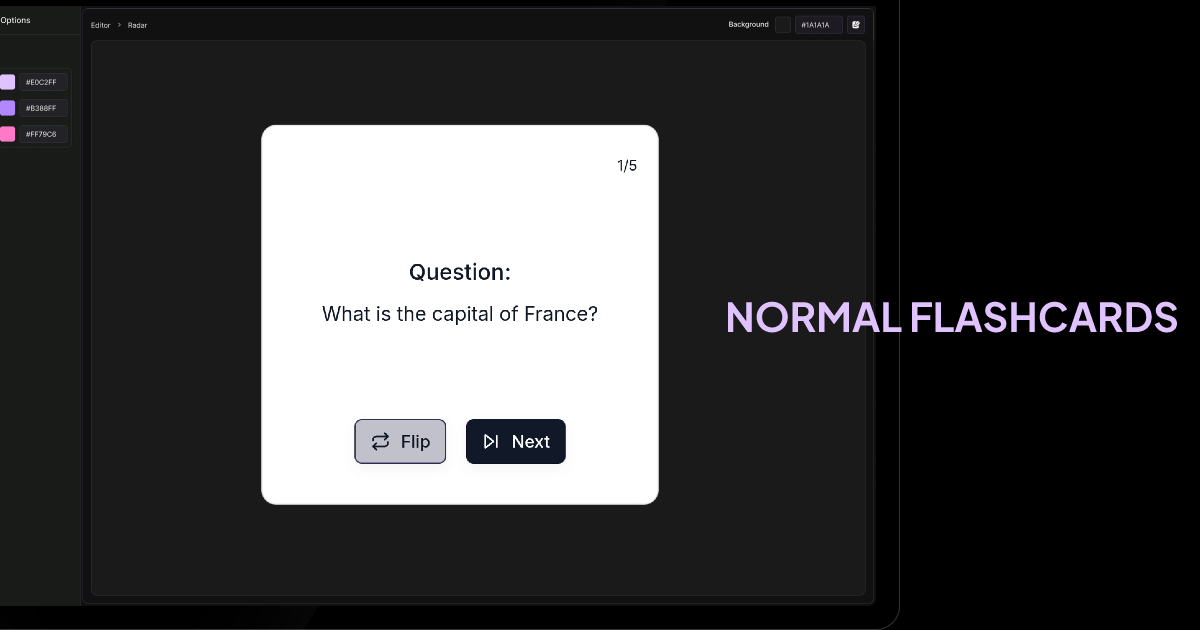Select the #B388FF color swatch
The image size is (1200, 630).
(8, 108)
